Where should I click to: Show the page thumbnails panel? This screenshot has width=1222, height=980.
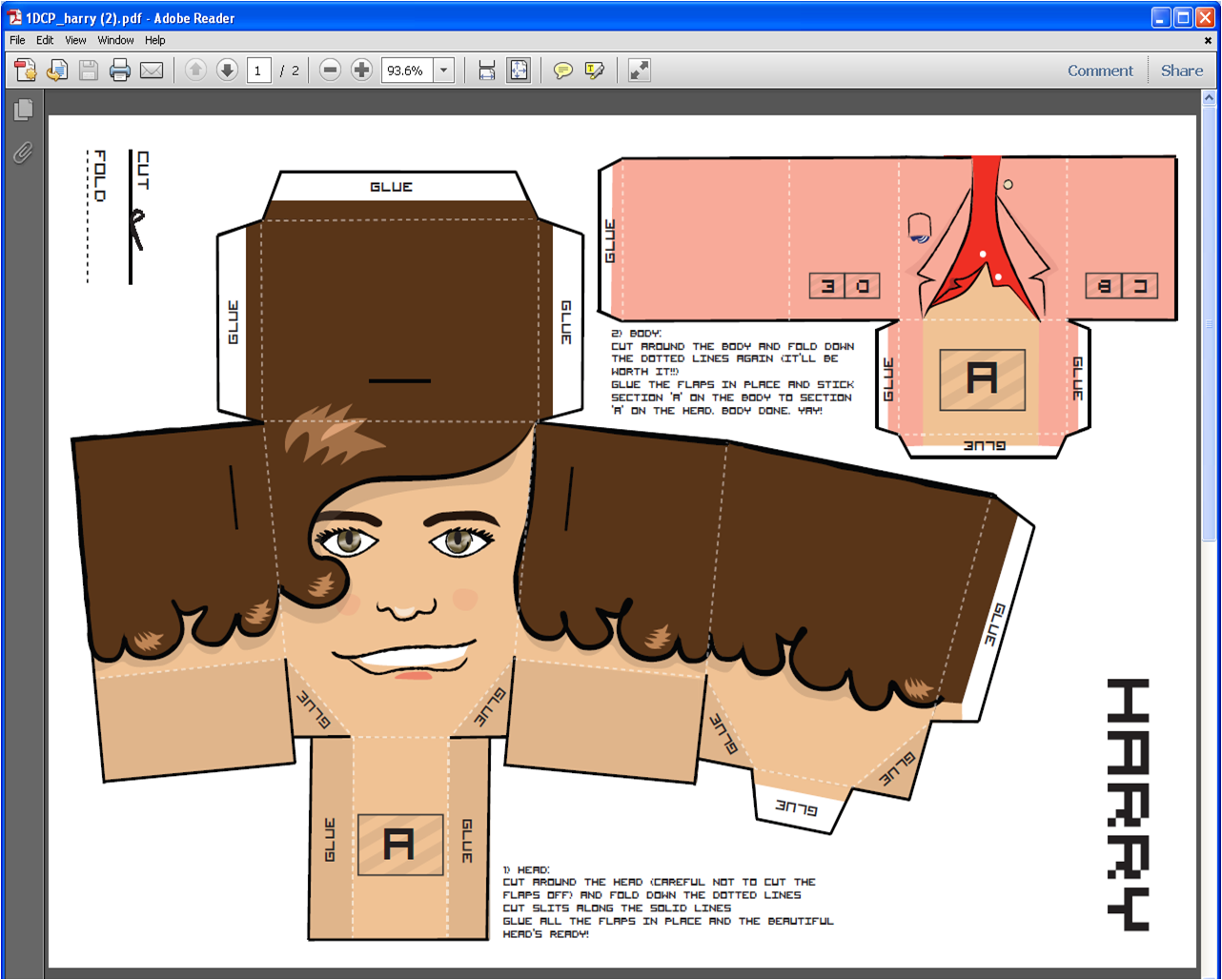tap(21, 108)
